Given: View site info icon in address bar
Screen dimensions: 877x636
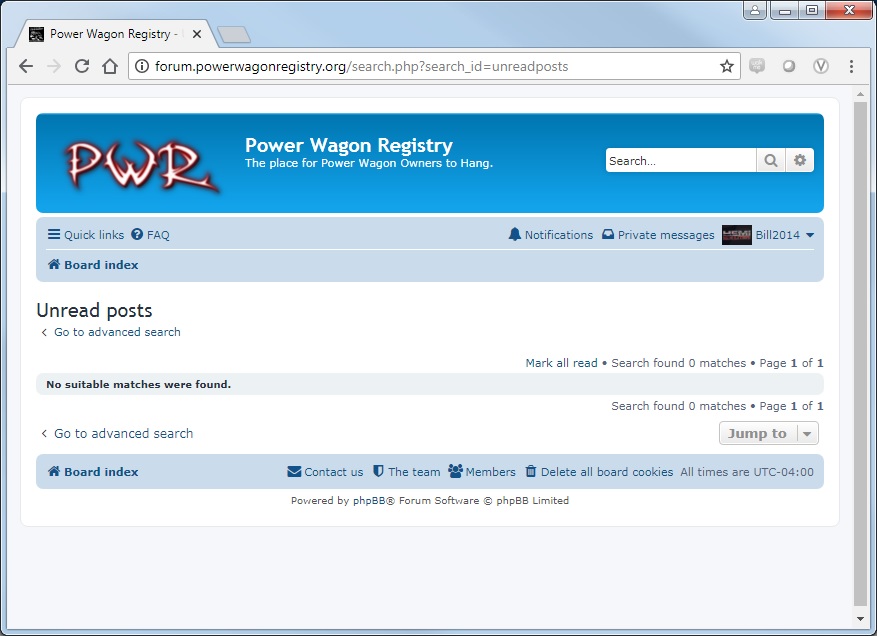Looking at the screenshot, I should (142, 66).
